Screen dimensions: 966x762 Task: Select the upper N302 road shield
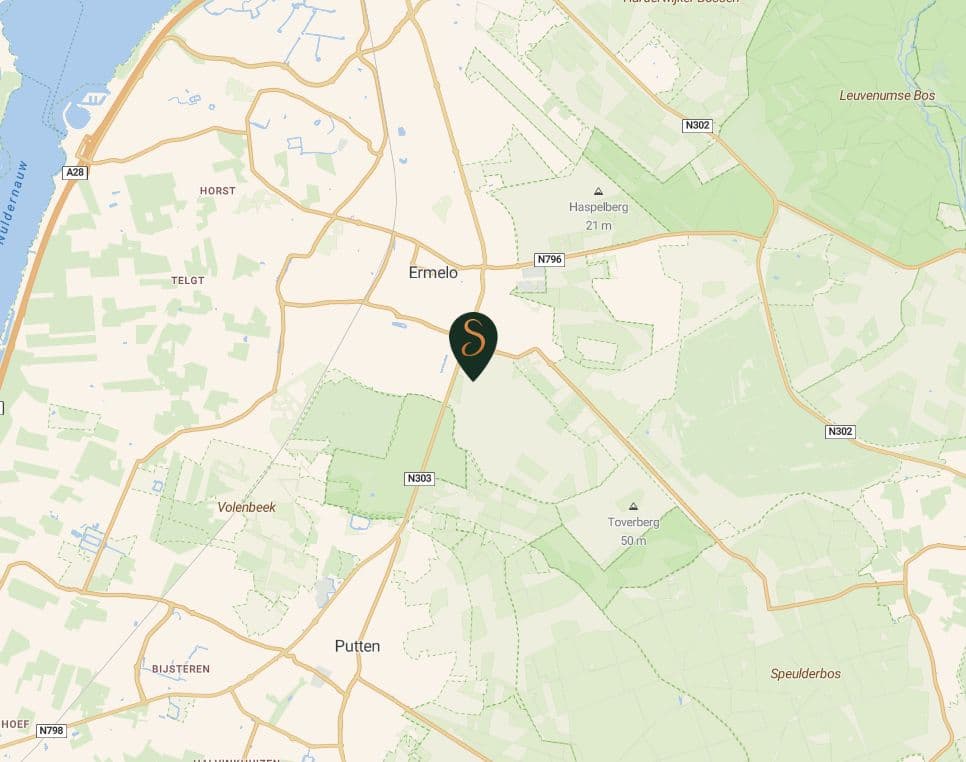[697, 125]
